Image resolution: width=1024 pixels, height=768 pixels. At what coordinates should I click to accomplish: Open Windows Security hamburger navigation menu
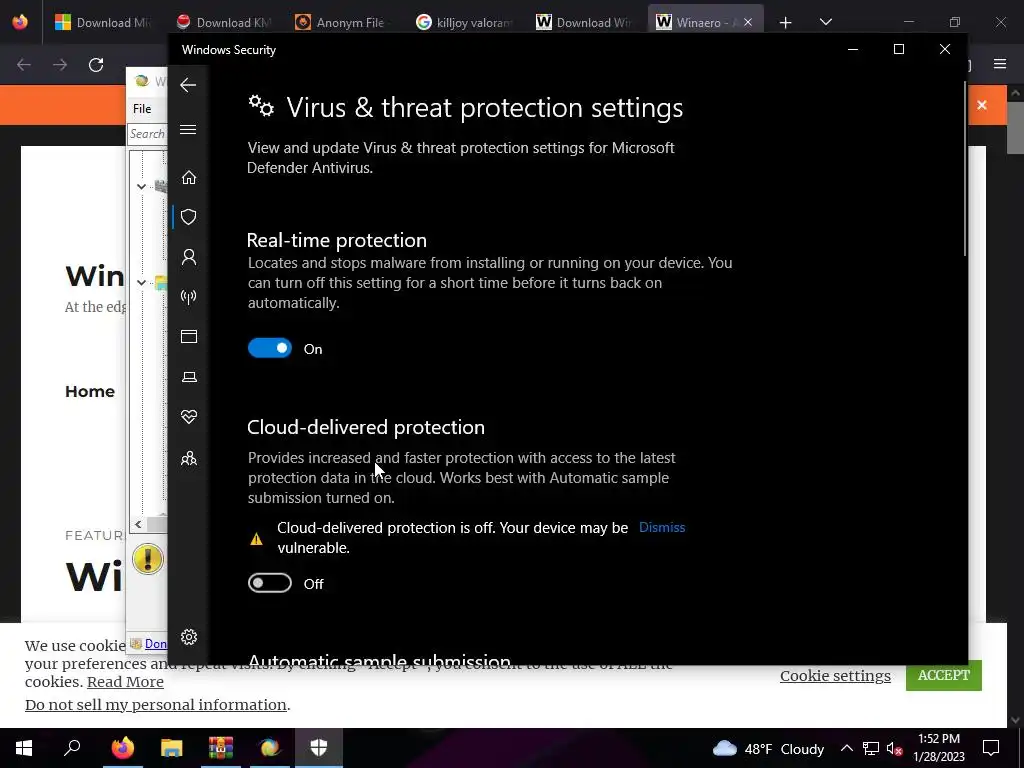click(188, 129)
